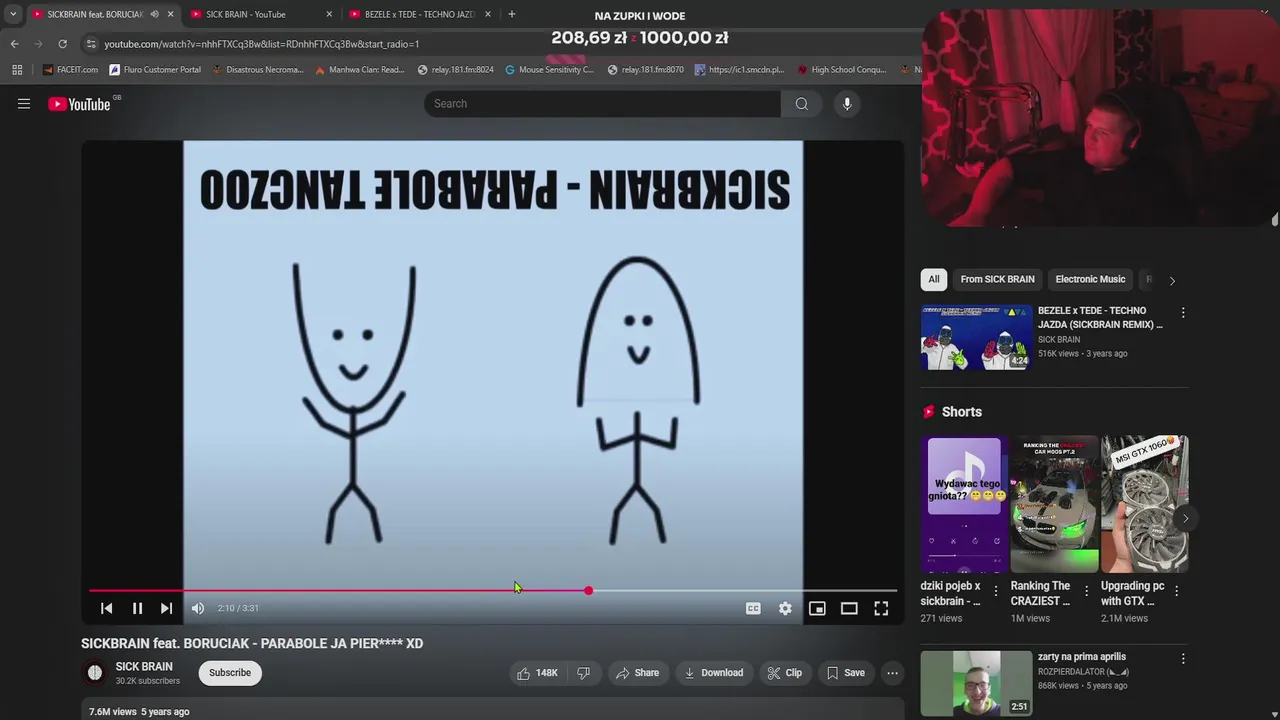
Task: Open the browser apps grid icon
Action: (x=17, y=70)
